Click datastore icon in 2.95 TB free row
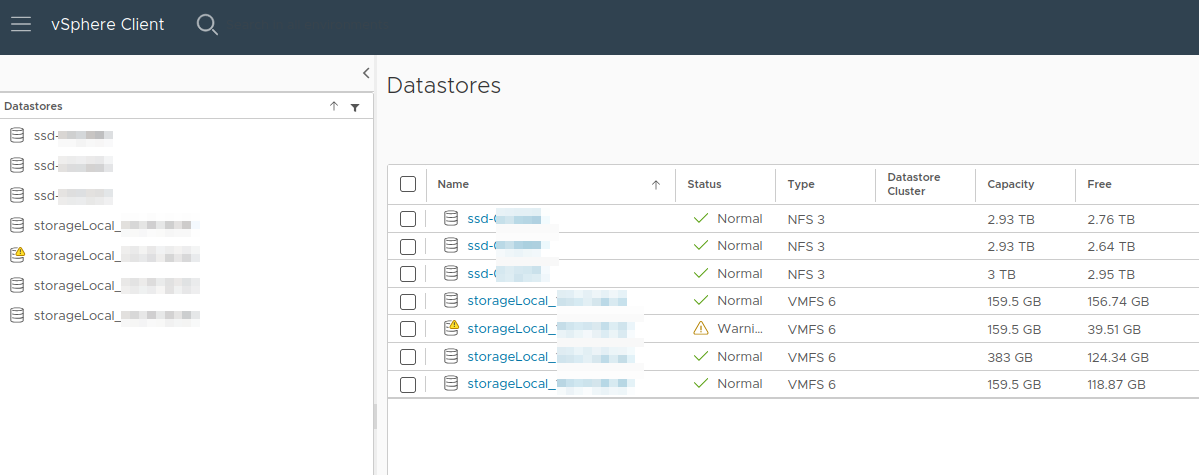1199x475 pixels. click(x=451, y=273)
